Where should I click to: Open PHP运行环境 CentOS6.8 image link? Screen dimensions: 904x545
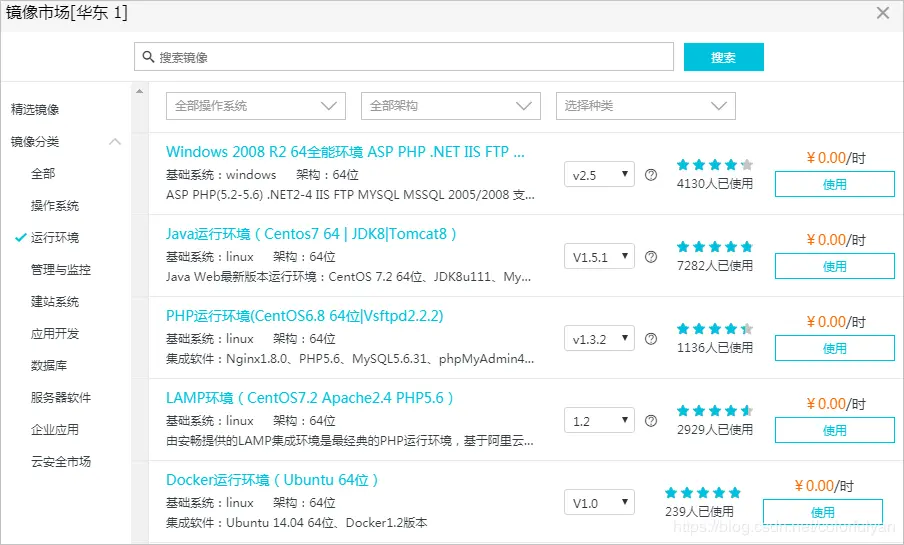click(x=304, y=316)
